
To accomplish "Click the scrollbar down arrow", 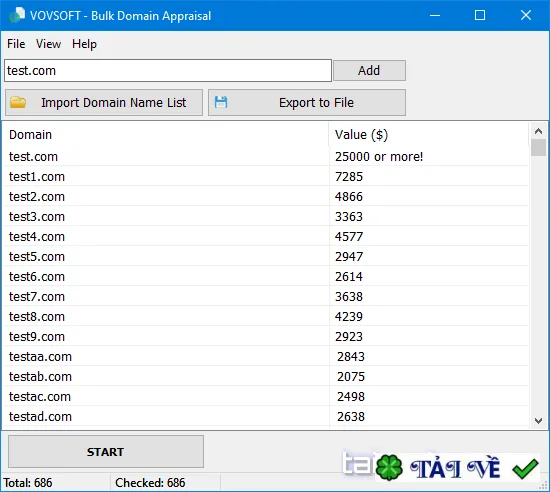I will coord(538,420).
